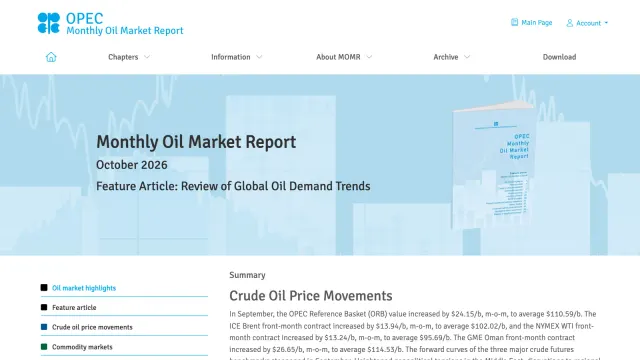Open Commodity markets in sidebar

tap(82, 347)
